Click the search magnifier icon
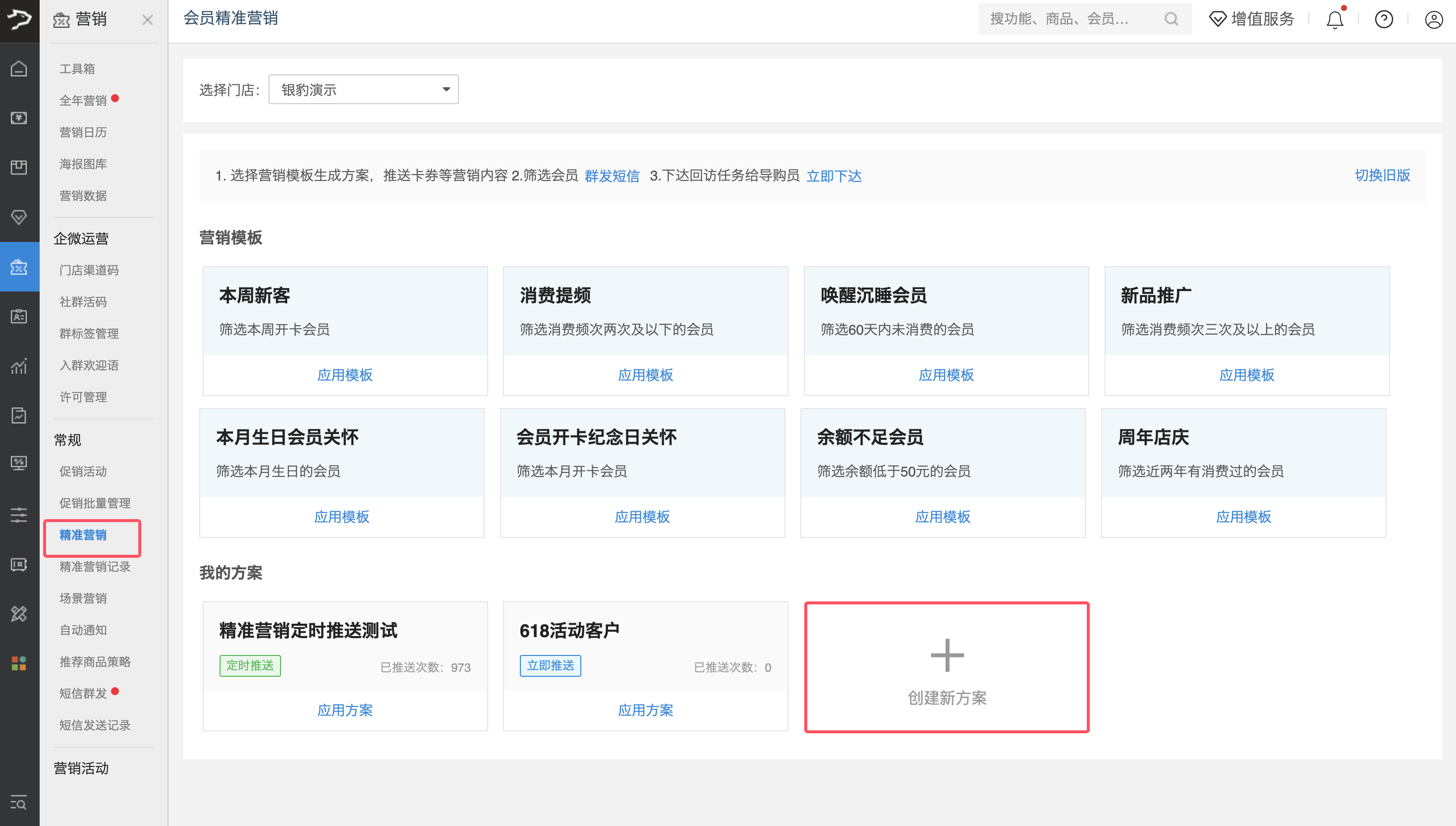 pyautogui.click(x=1172, y=19)
